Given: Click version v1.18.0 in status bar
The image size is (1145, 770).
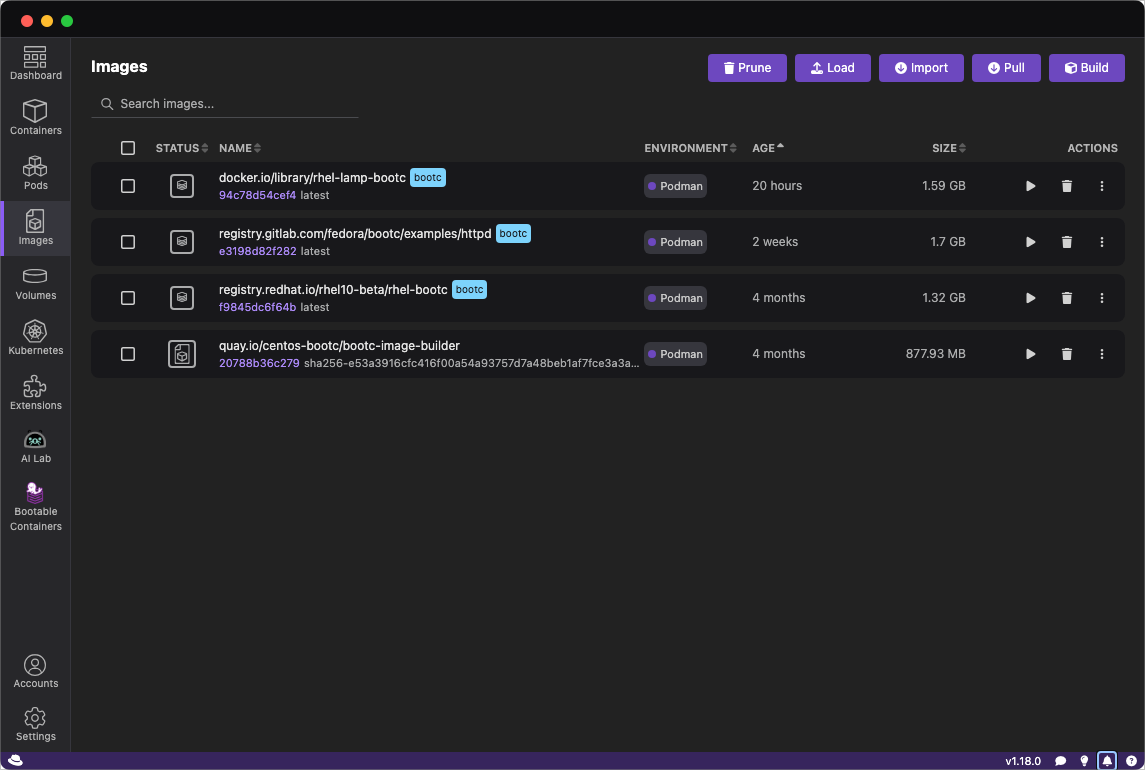Looking at the screenshot, I should click(1022, 761).
